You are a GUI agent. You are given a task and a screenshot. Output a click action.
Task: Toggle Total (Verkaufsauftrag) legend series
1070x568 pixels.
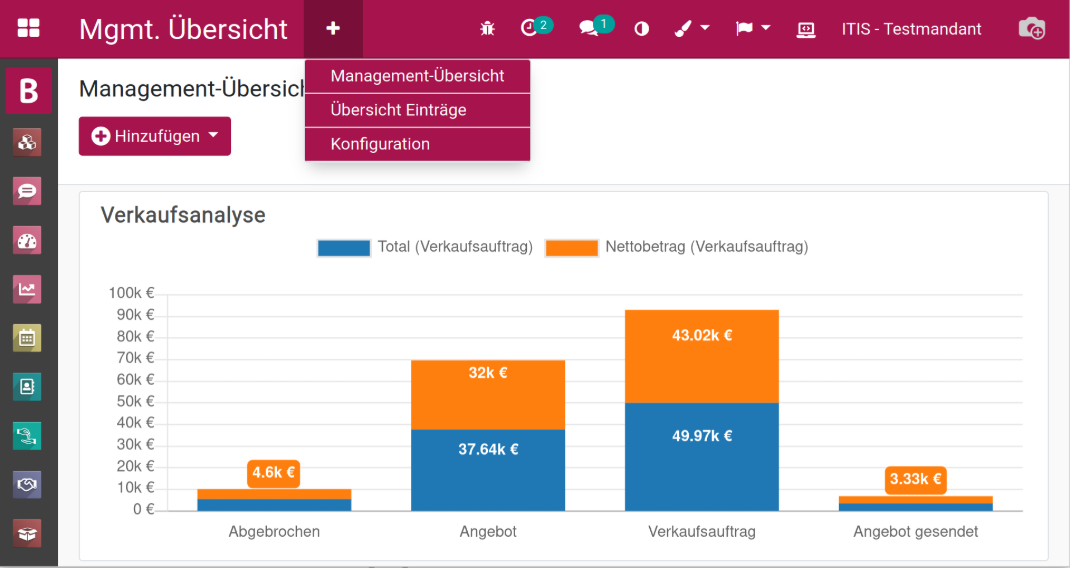[x=425, y=247]
